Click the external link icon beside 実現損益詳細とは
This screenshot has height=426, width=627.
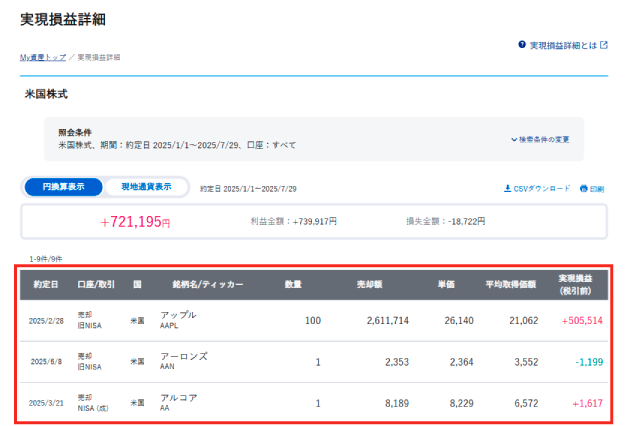(604, 45)
